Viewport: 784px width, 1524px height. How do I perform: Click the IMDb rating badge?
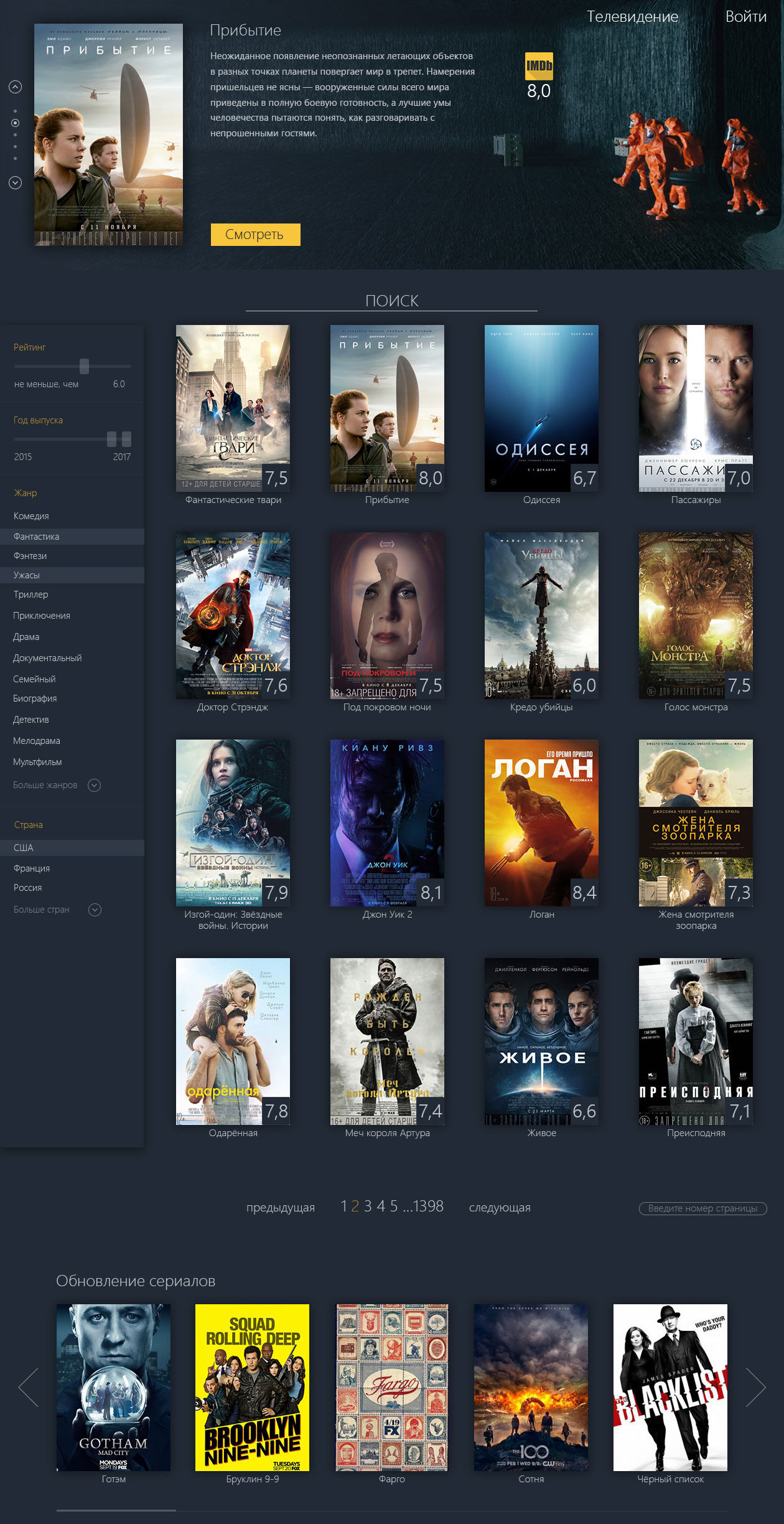539,67
